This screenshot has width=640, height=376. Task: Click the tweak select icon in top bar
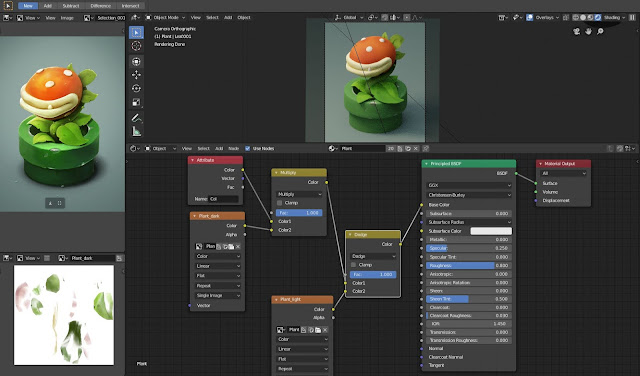(8, 6)
